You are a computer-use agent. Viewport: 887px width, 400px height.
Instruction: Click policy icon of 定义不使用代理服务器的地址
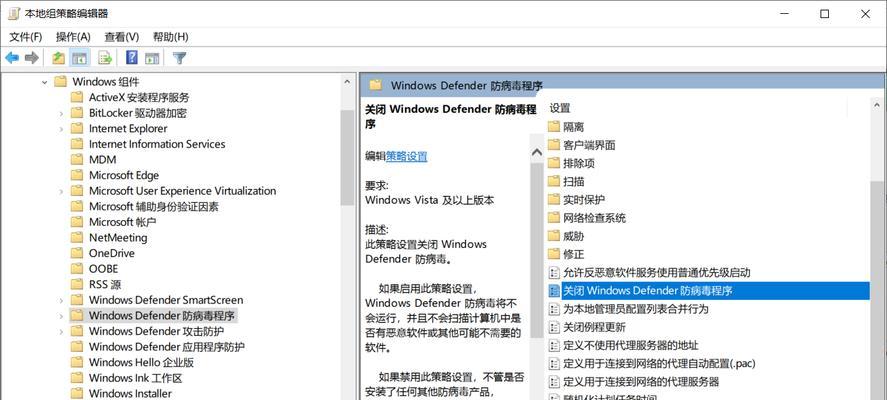point(554,345)
